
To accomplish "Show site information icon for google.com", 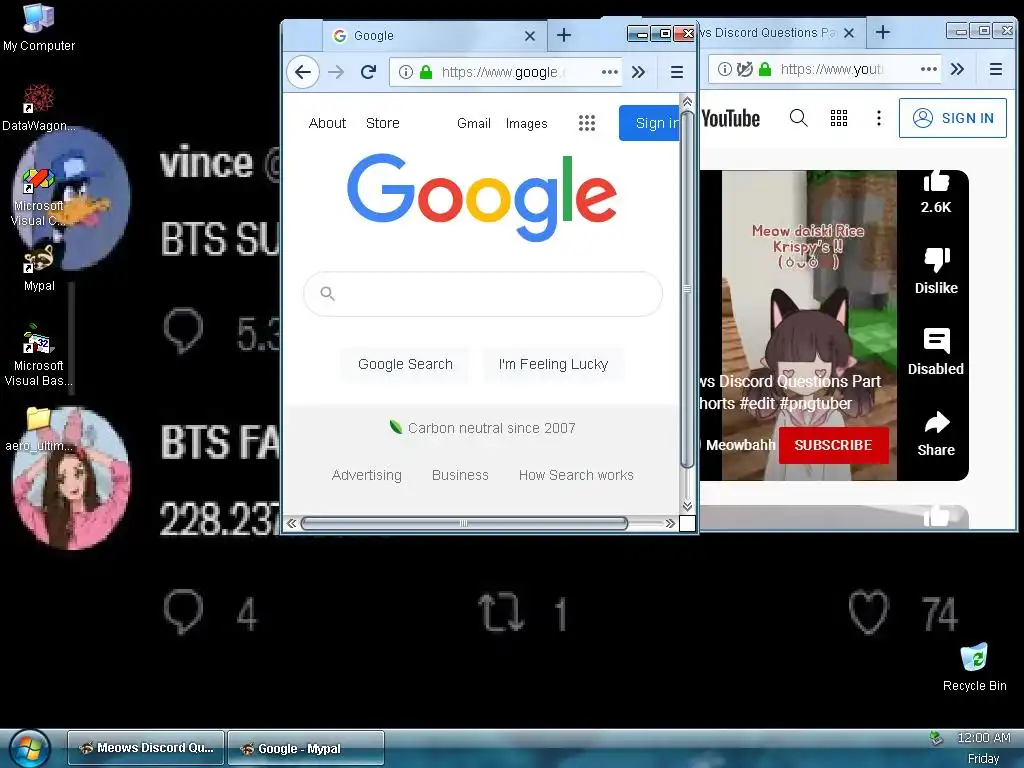I will 406,72.
